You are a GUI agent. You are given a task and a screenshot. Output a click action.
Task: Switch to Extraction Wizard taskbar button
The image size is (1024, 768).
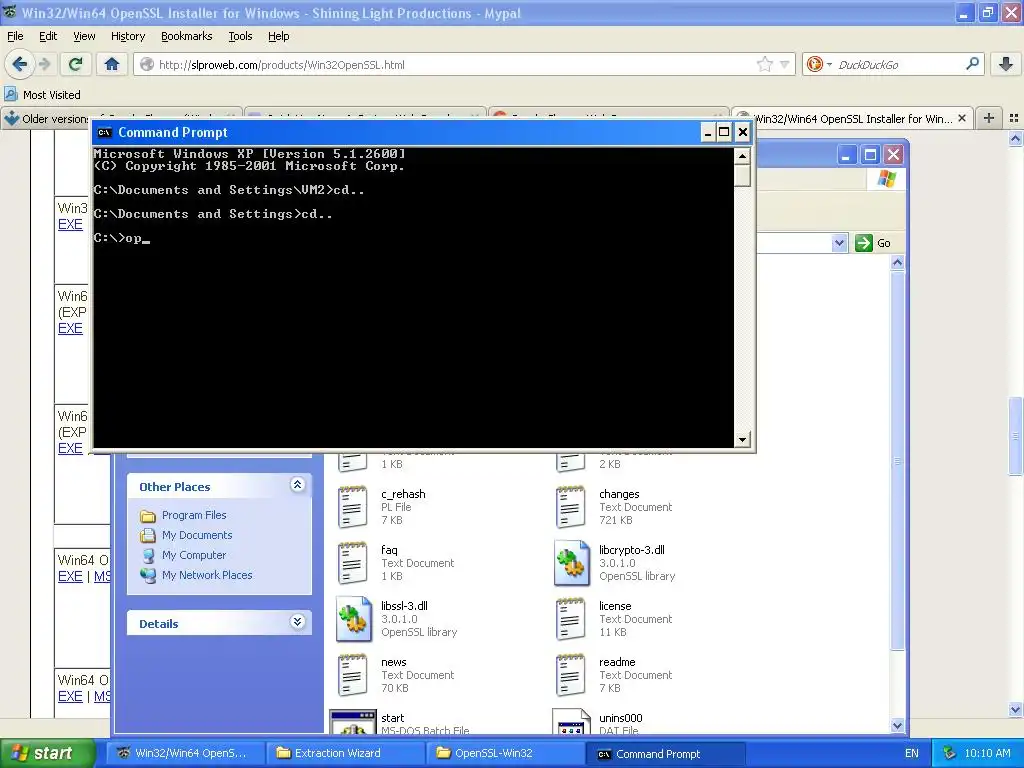(x=346, y=754)
